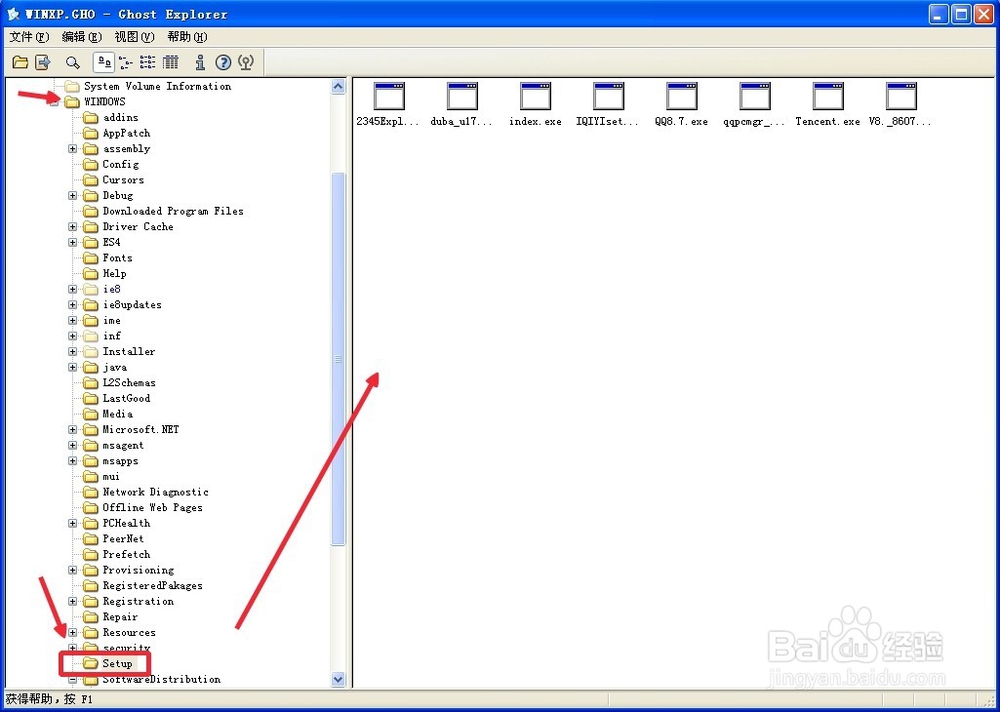This screenshot has height=712, width=1000.
Task: Expand the assembly folder node
Action: coord(73,149)
